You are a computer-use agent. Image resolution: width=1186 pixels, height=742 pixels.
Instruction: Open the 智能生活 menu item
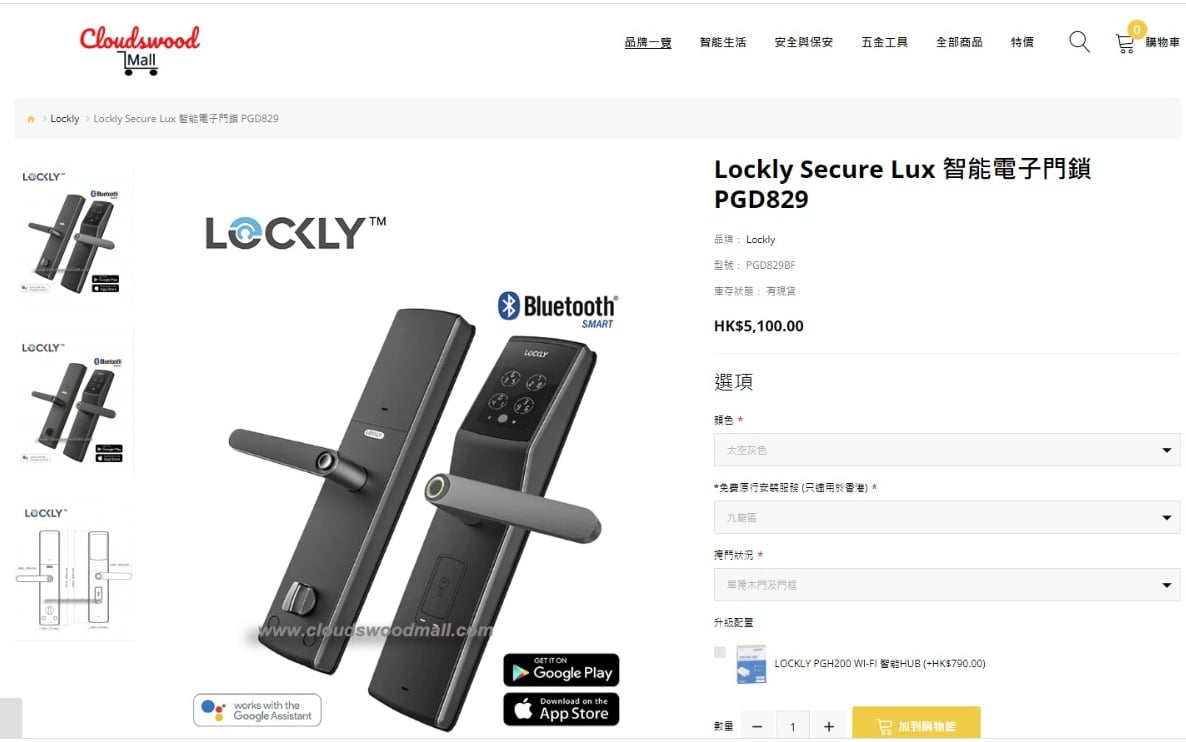point(722,42)
